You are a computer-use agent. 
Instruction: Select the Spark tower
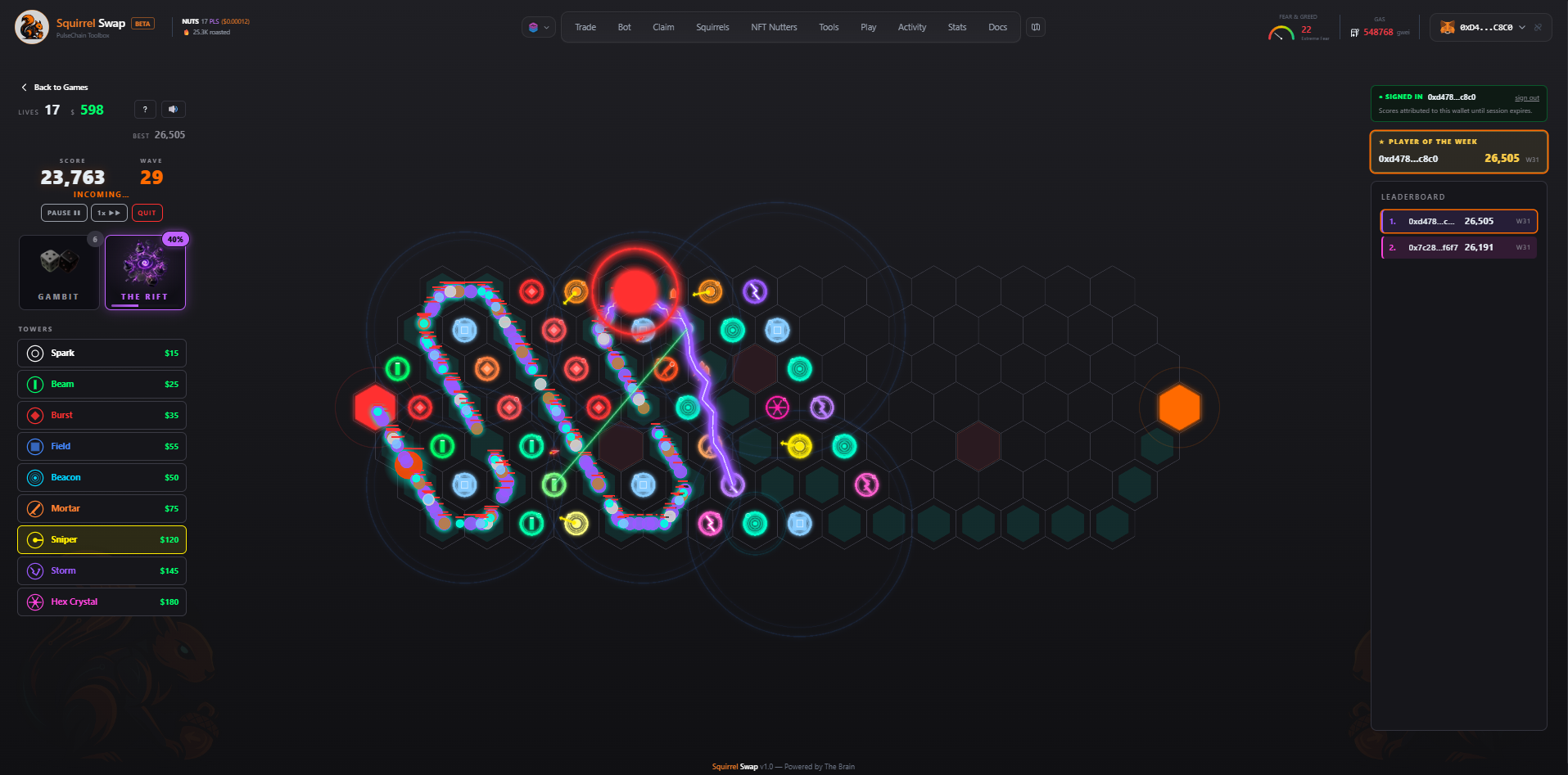pos(102,354)
